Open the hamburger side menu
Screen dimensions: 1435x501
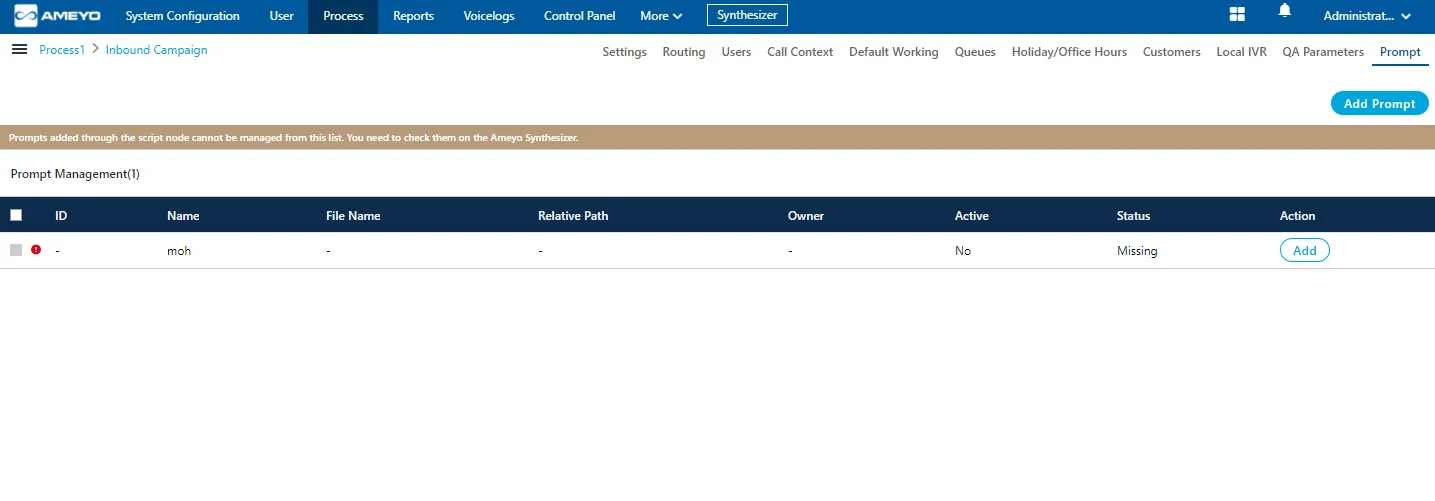19,49
